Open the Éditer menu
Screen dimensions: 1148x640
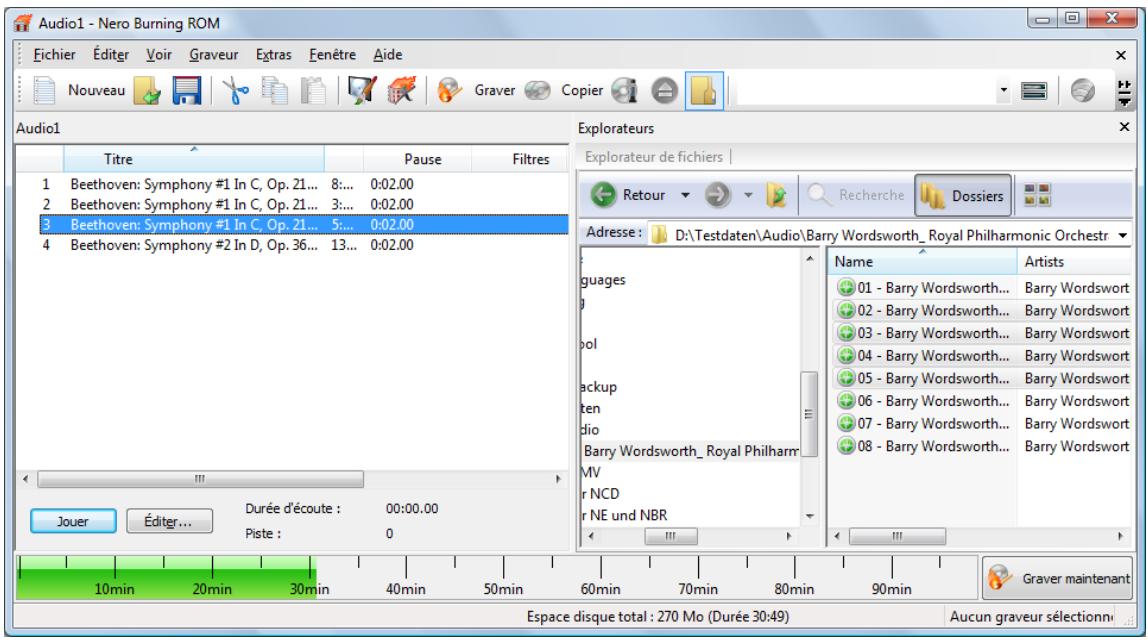(111, 55)
